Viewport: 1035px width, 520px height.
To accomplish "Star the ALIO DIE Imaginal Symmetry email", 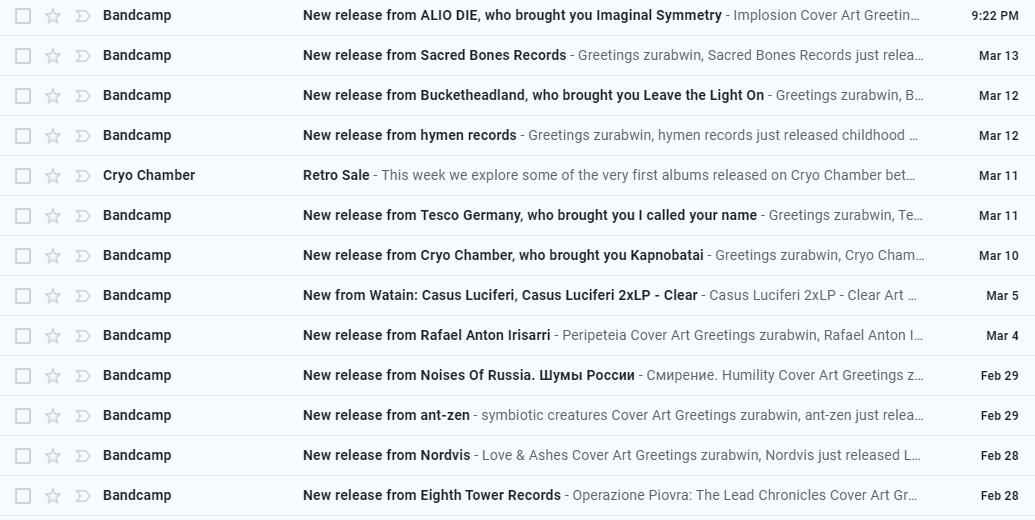I will point(53,16).
